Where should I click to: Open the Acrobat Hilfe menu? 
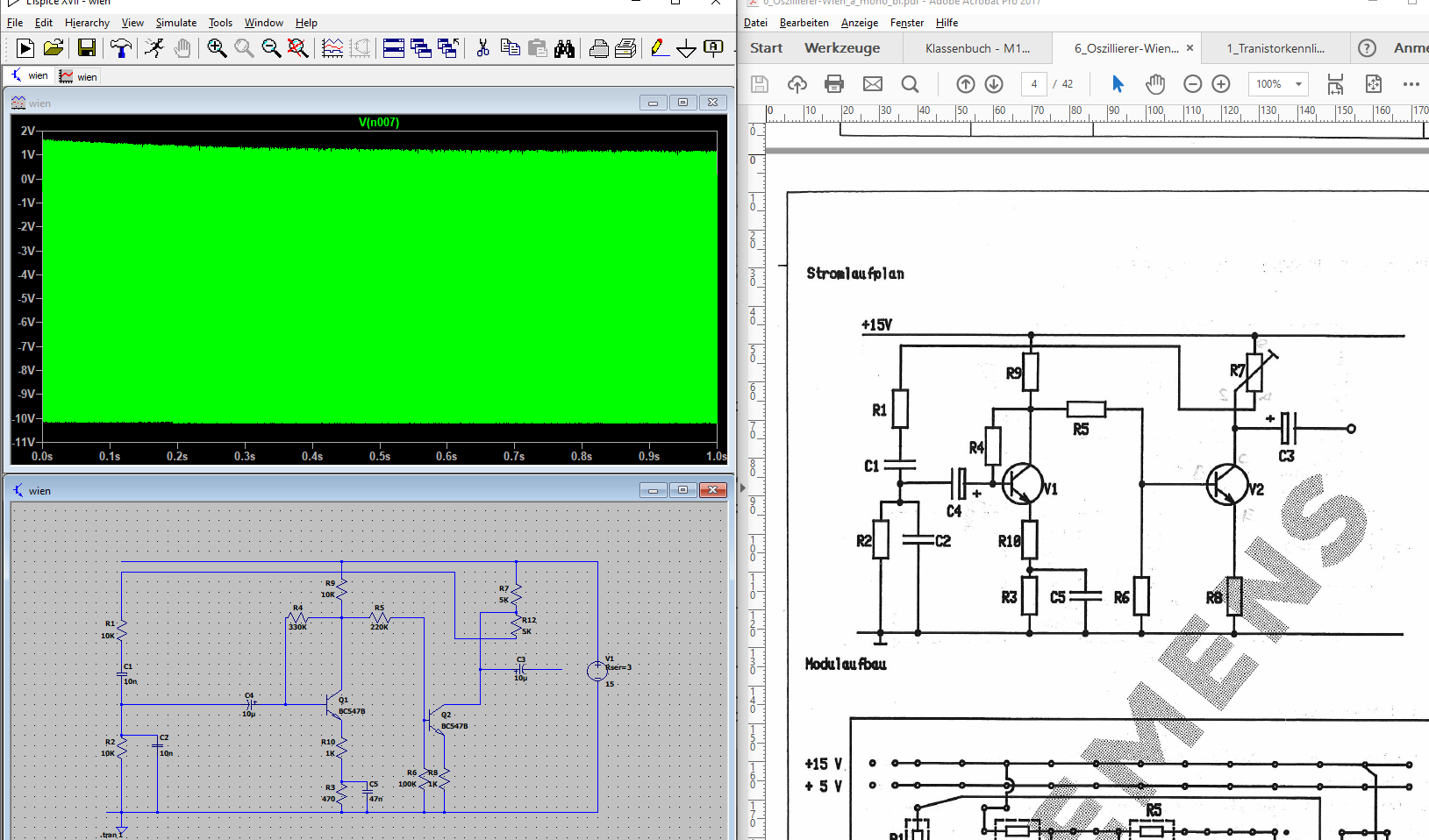pos(947,23)
